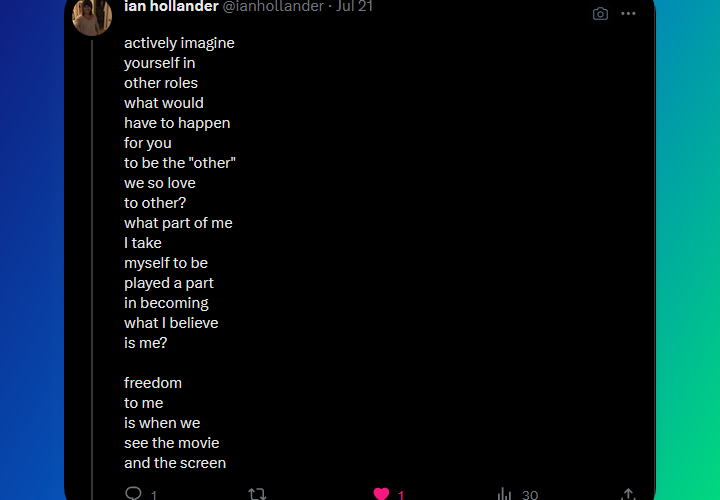
Task: Click the camera screenshot icon
Action: click(x=600, y=14)
